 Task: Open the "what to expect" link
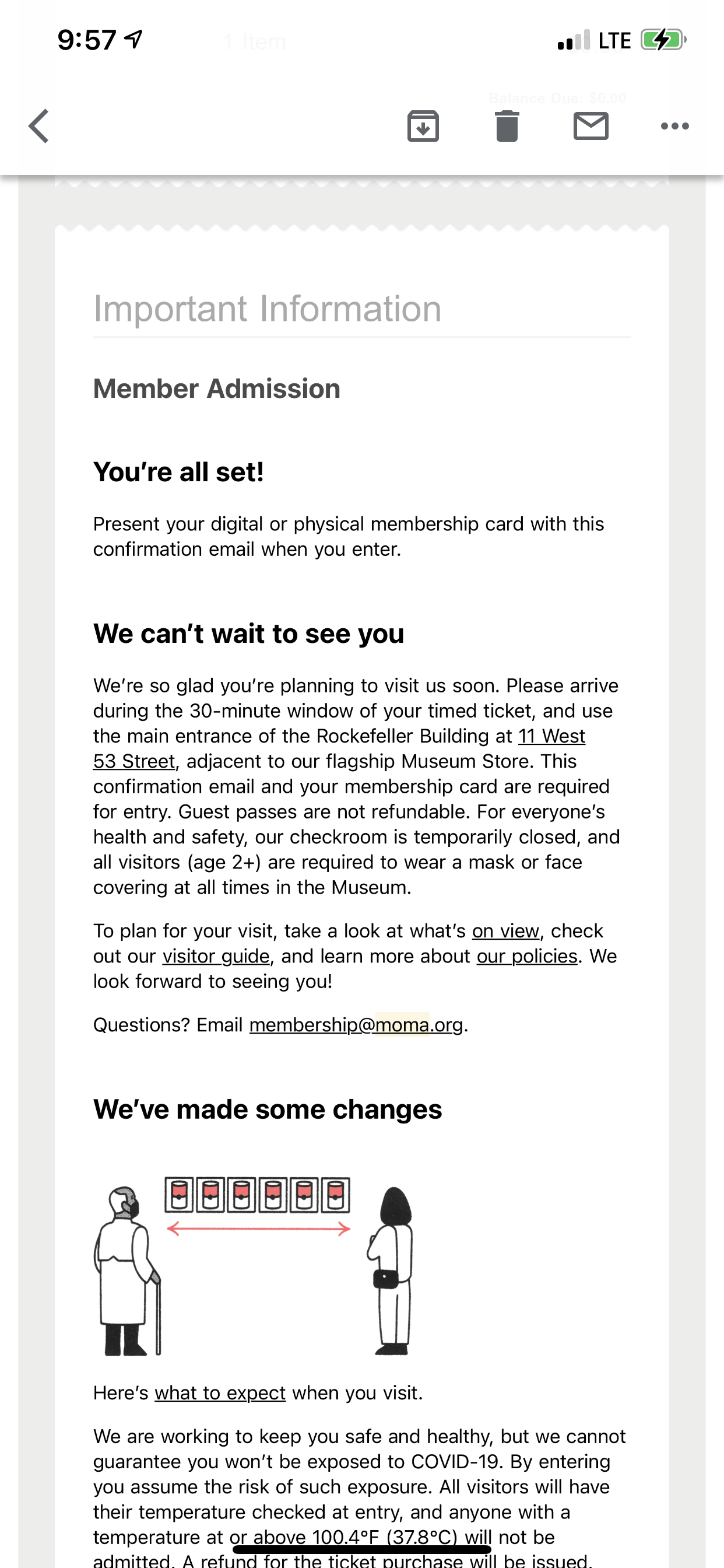tap(220, 1392)
